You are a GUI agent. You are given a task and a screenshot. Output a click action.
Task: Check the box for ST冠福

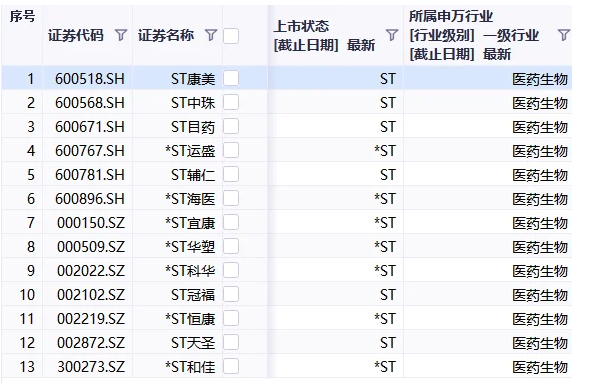point(231,294)
